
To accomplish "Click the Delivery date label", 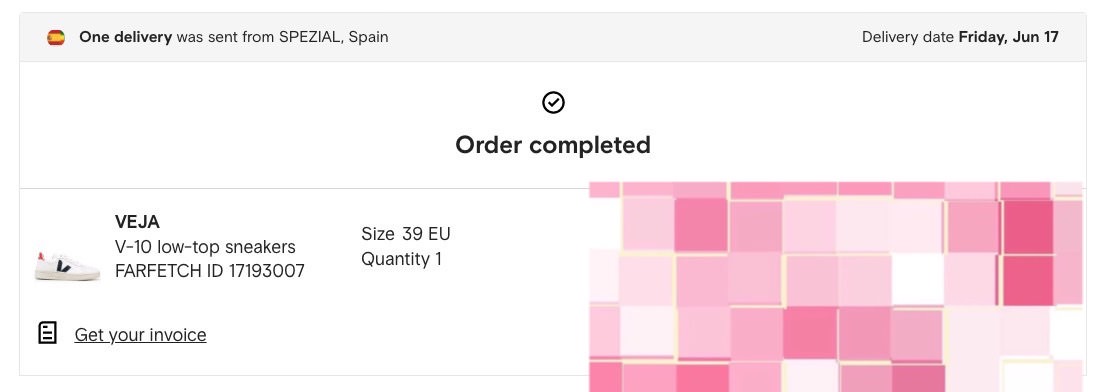I will [x=908, y=37].
